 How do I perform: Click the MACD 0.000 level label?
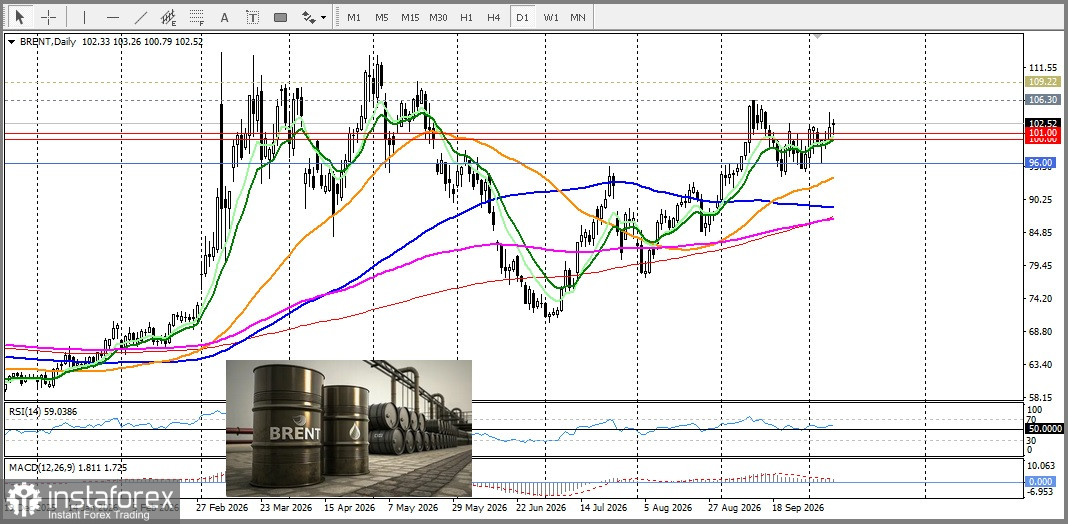coord(1042,481)
